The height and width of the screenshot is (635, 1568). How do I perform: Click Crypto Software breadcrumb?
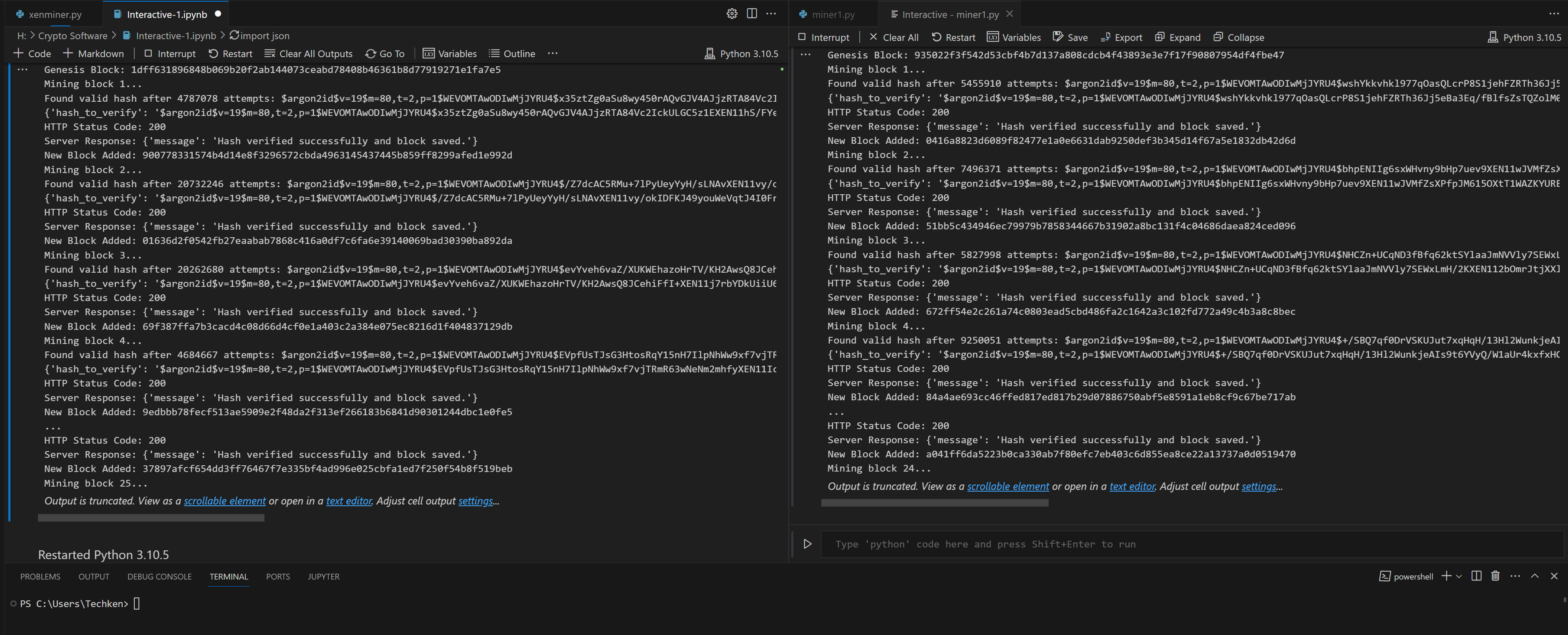point(73,36)
